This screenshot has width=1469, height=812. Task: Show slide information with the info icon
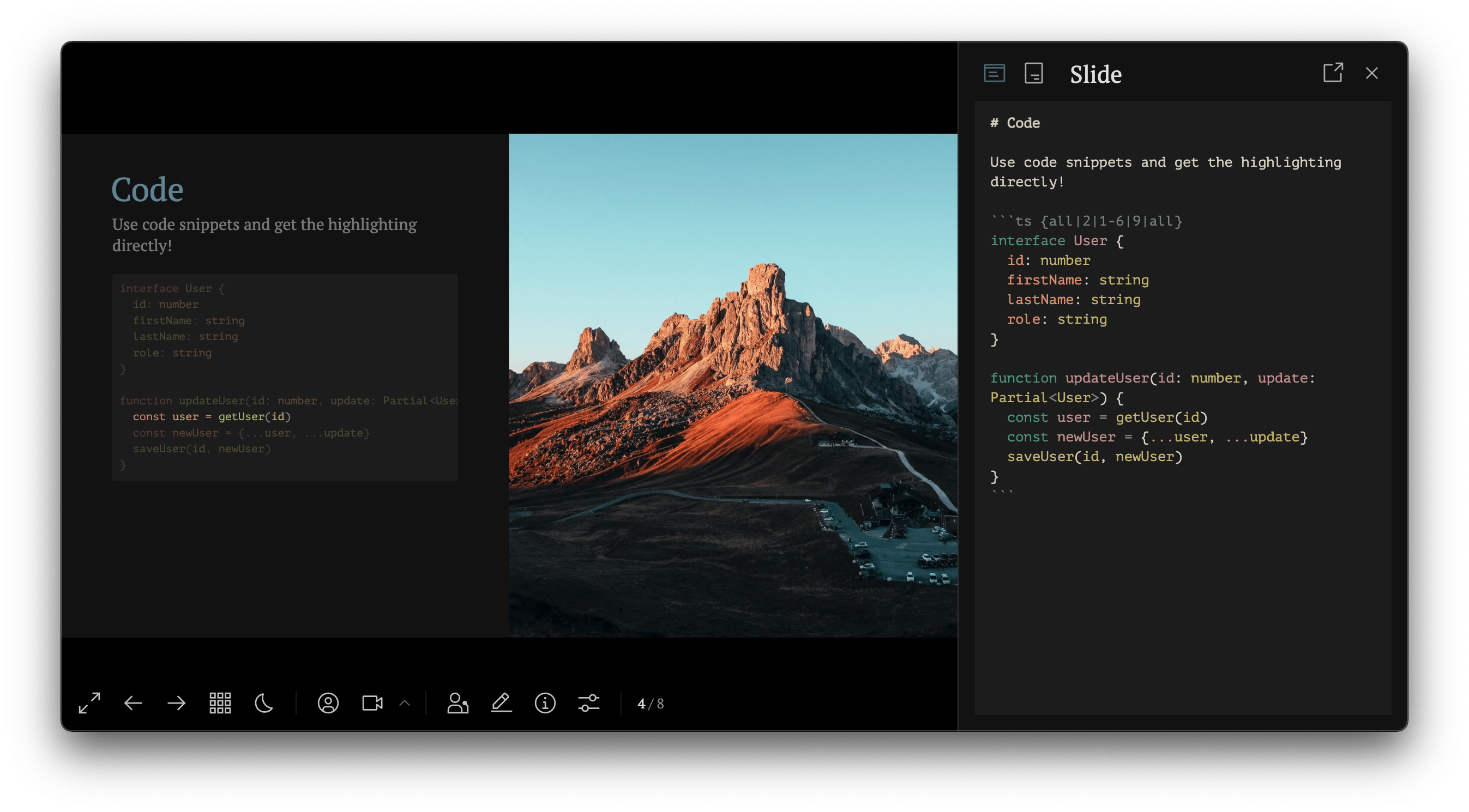click(x=545, y=703)
